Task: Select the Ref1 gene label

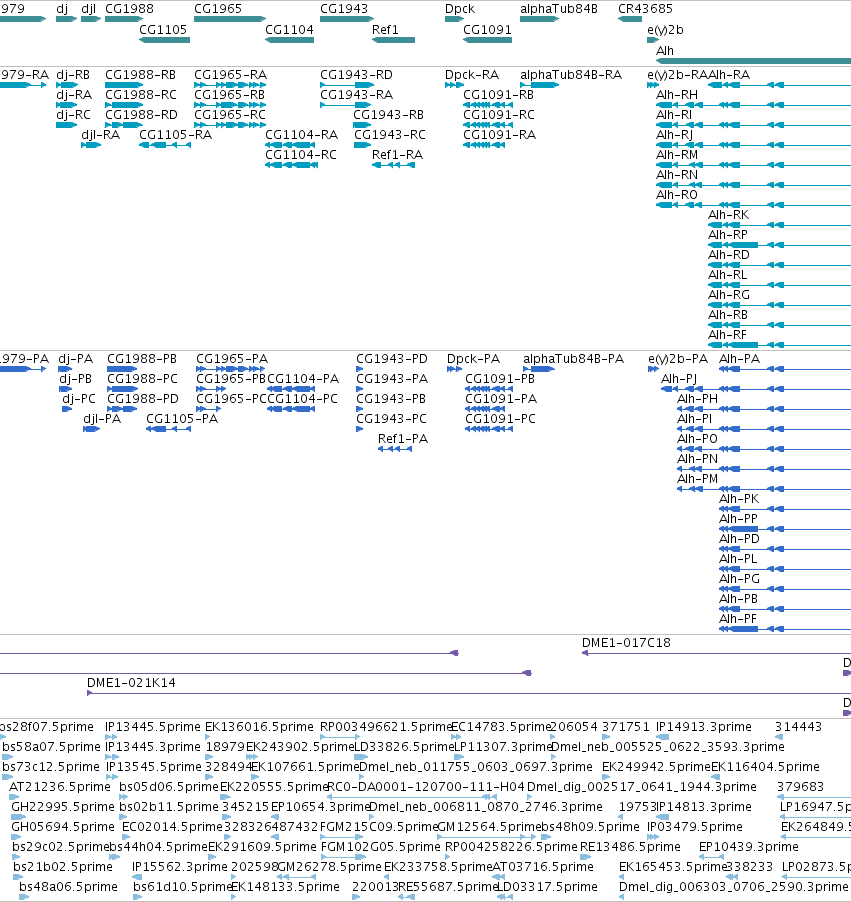Action: click(x=386, y=29)
